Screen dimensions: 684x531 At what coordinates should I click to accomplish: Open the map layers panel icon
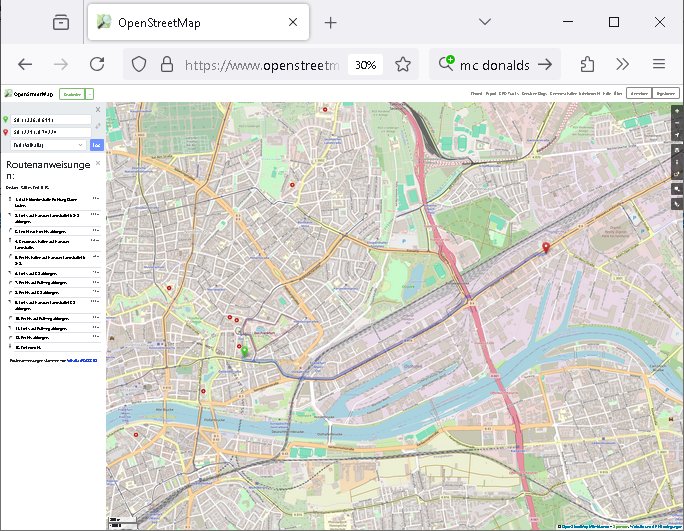tap(677, 148)
